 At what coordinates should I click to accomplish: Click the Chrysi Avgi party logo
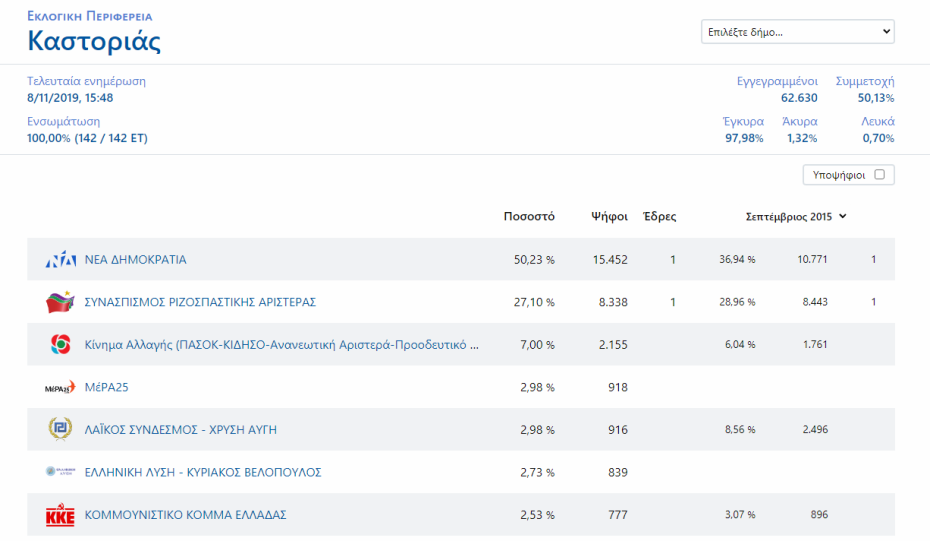pos(60,429)
